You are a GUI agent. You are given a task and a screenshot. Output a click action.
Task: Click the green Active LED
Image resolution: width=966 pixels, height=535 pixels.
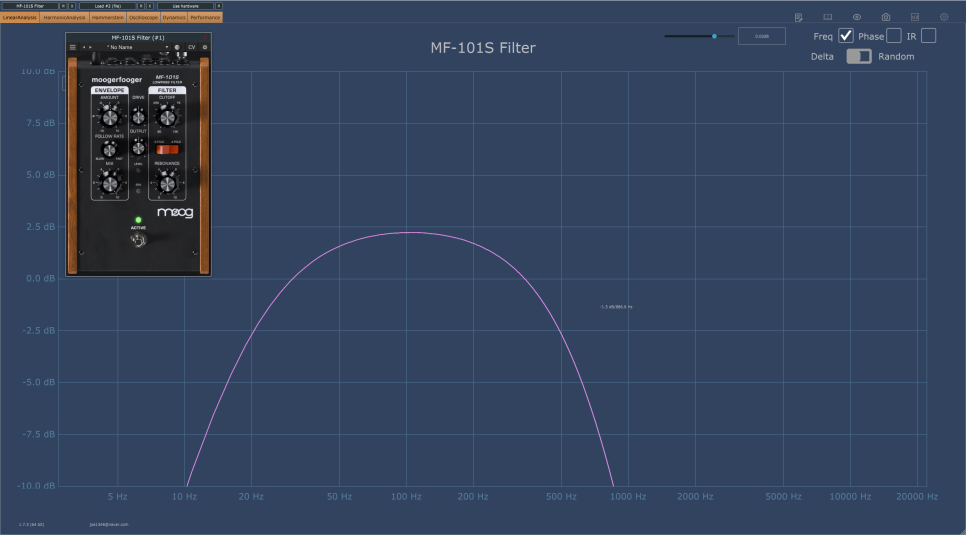pos(139,220)
